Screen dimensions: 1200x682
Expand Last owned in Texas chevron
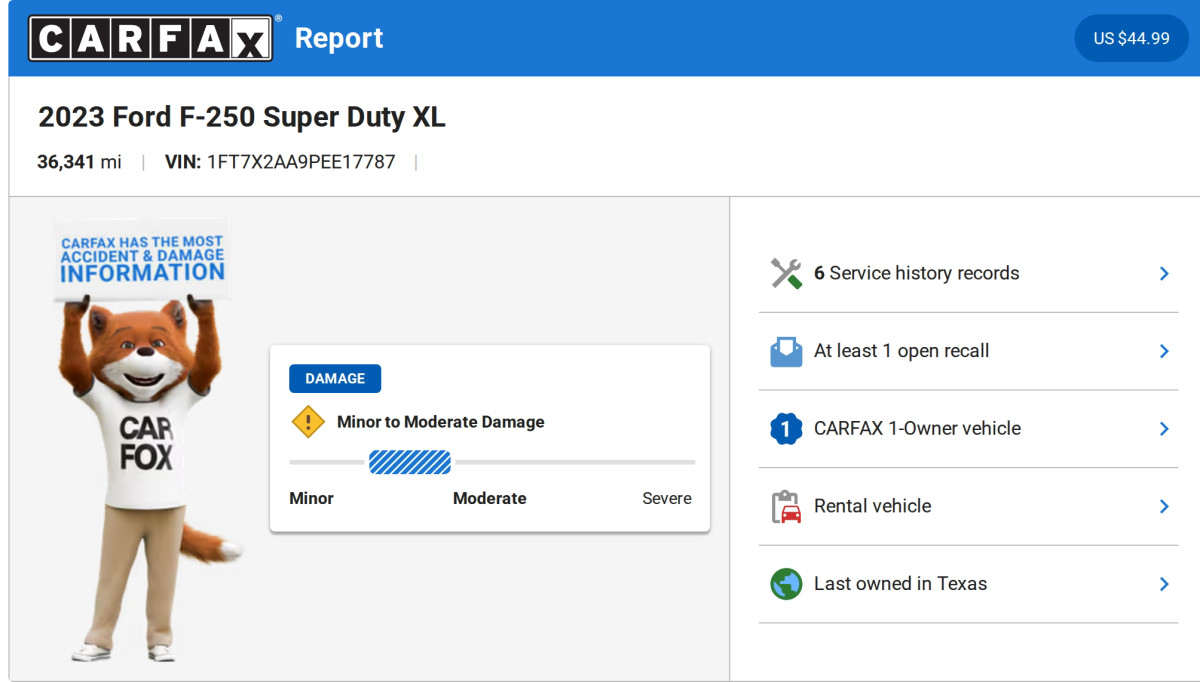coord(1164,584)
